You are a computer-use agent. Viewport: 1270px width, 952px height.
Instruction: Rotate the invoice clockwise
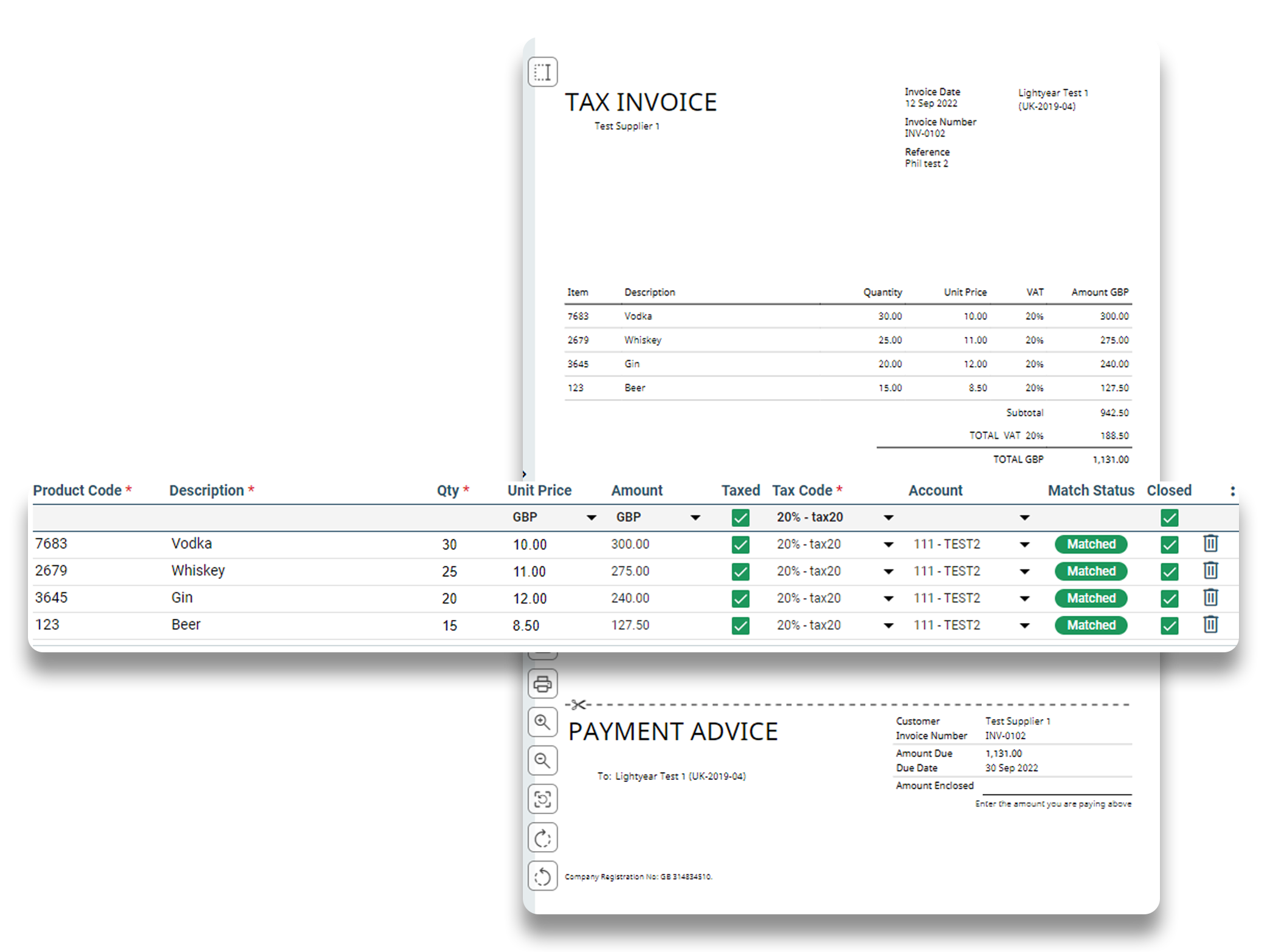[542, 838]
